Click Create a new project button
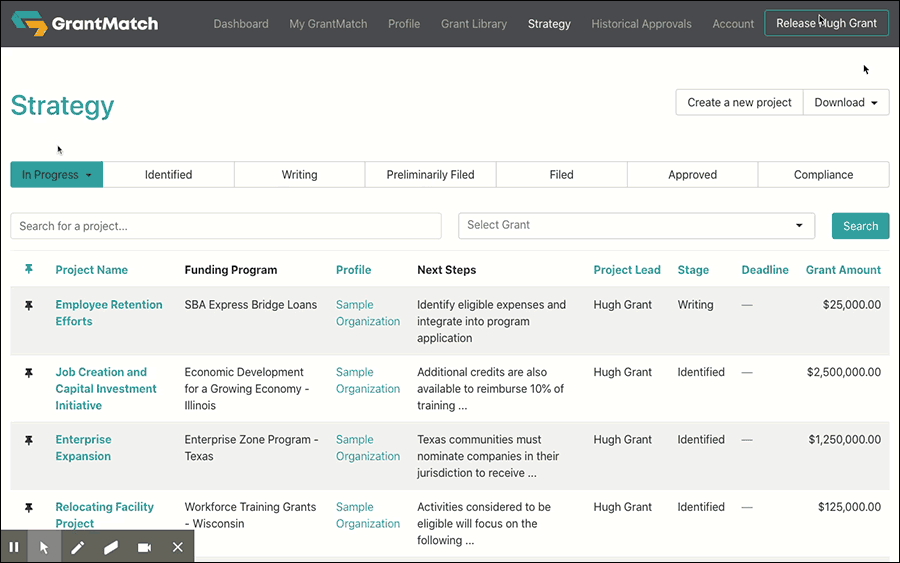Screen dimensions: 900x563 [x=739, y=102]
